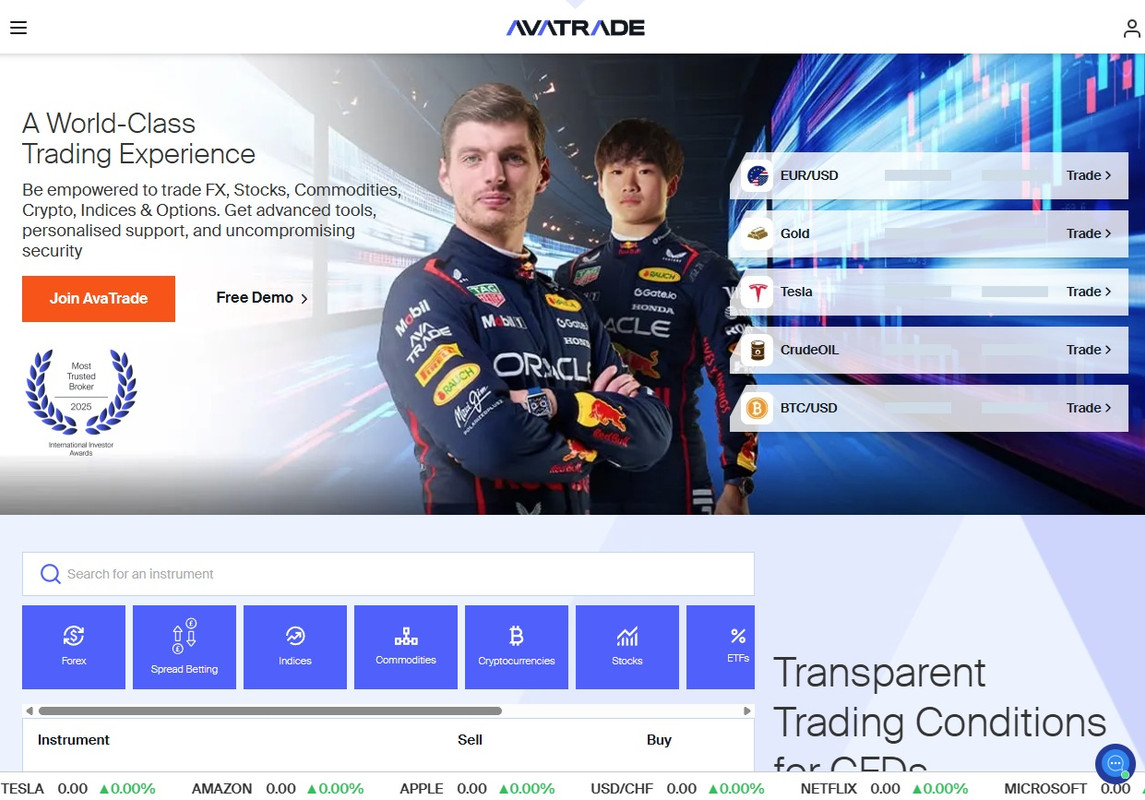Click the A World-Class Trading Experience heading

[139, 139]
